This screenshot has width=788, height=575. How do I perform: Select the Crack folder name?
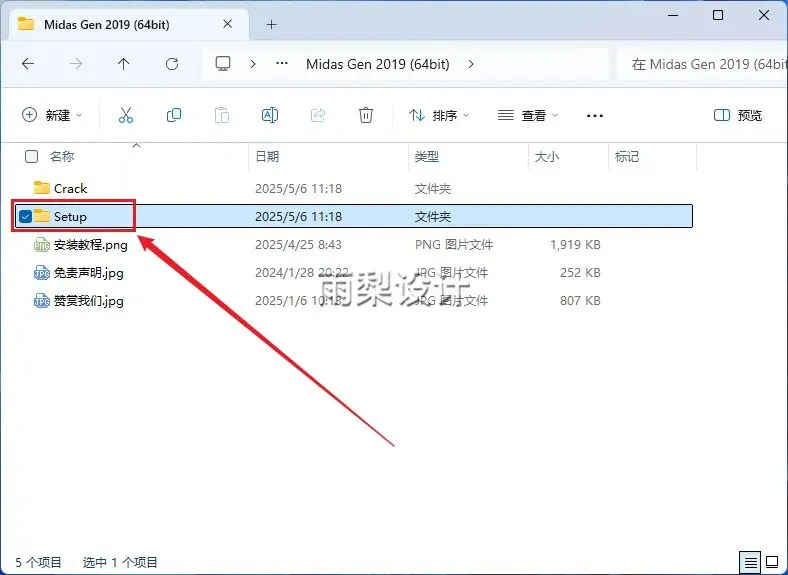pos(70,188)
